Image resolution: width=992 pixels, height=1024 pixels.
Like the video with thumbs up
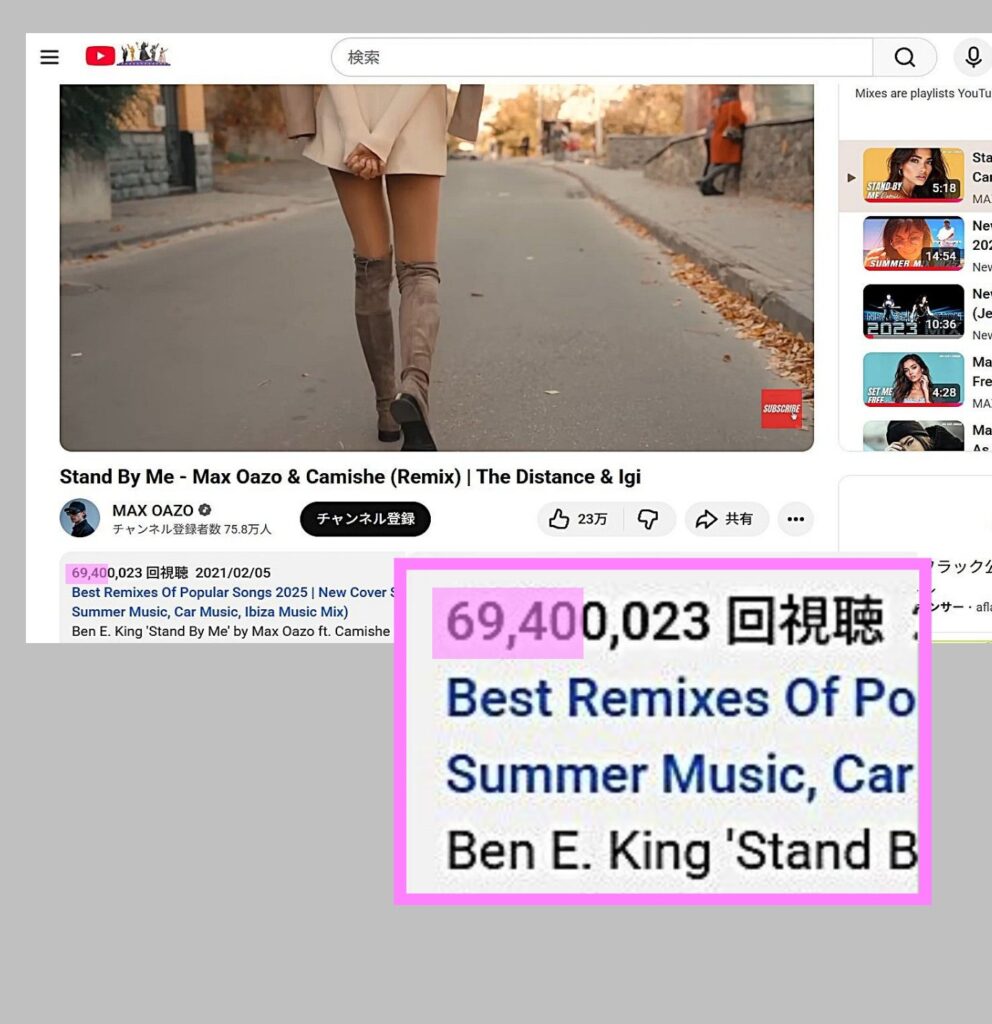tap(580, 519)
